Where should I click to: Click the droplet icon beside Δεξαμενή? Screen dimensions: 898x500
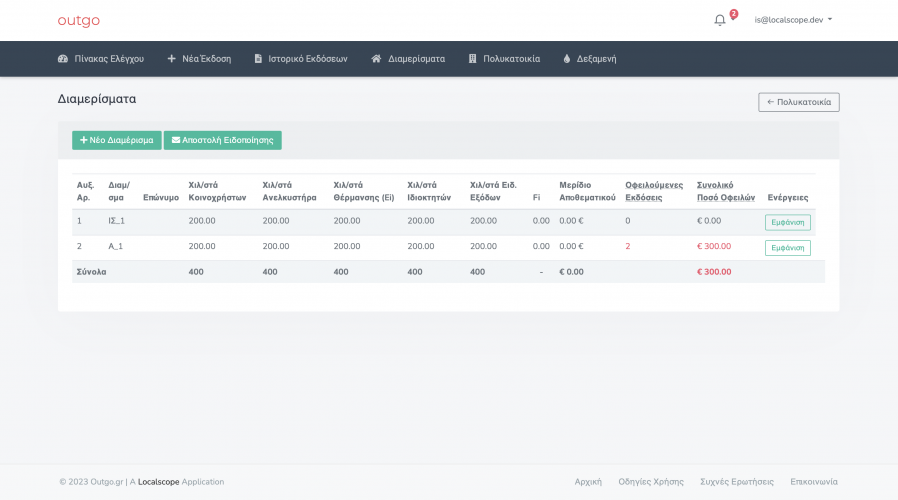(566, 58)
